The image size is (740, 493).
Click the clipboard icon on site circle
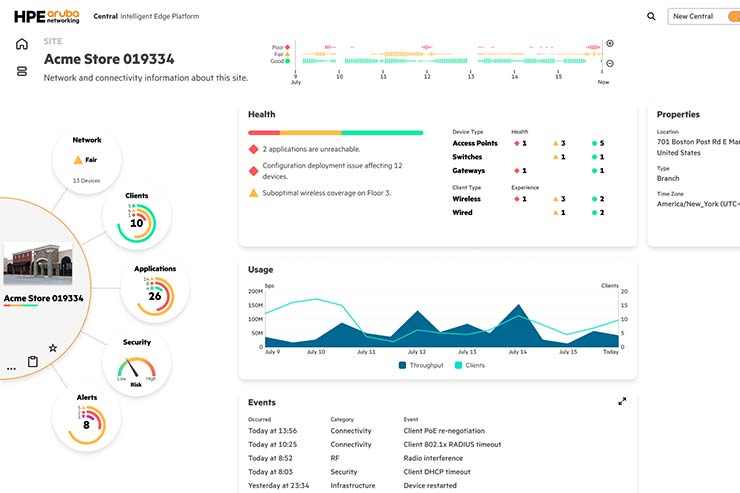click(x=32, y=361)
